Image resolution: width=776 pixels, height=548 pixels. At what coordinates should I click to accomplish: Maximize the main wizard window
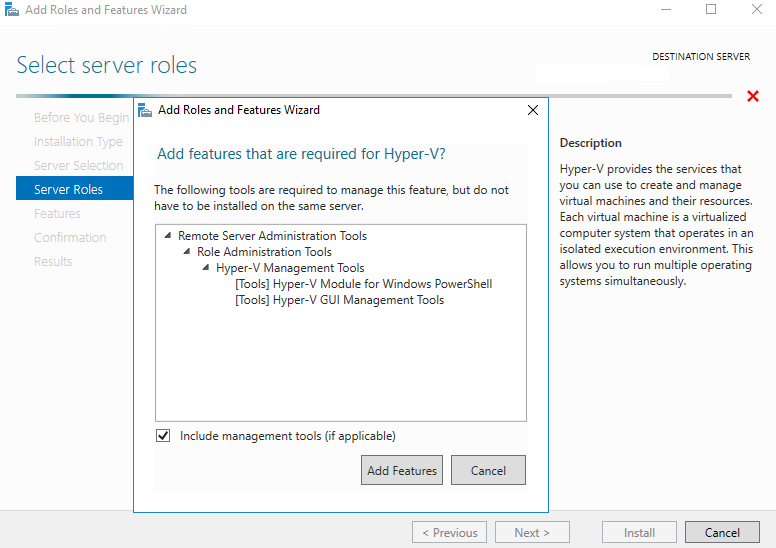point(711,10)
